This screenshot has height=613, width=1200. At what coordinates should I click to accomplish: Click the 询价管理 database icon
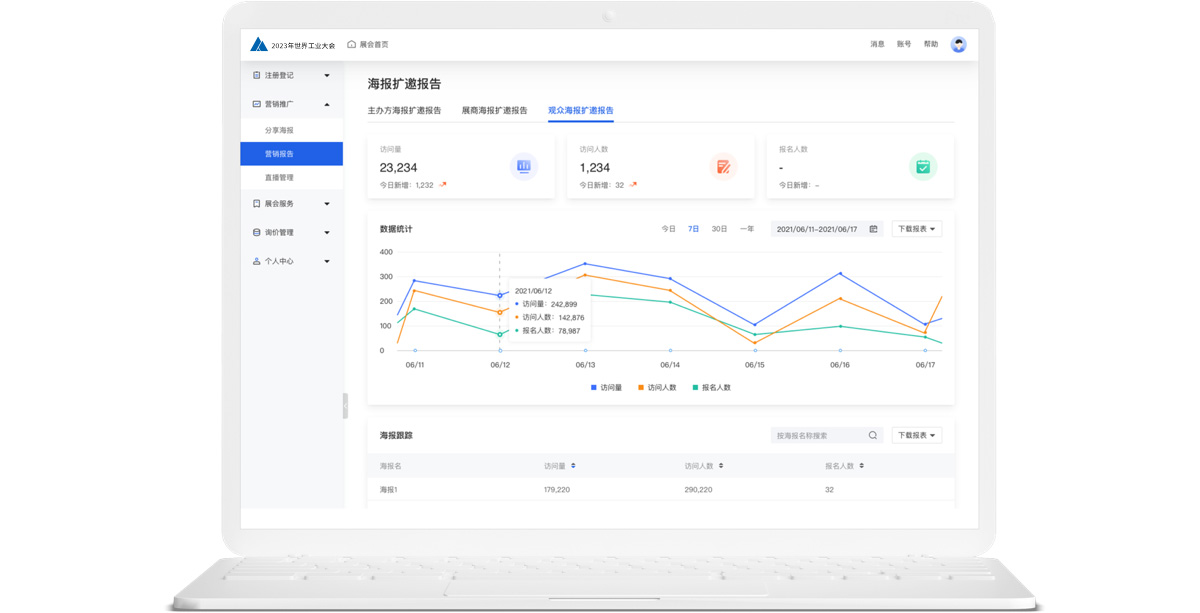257,232
